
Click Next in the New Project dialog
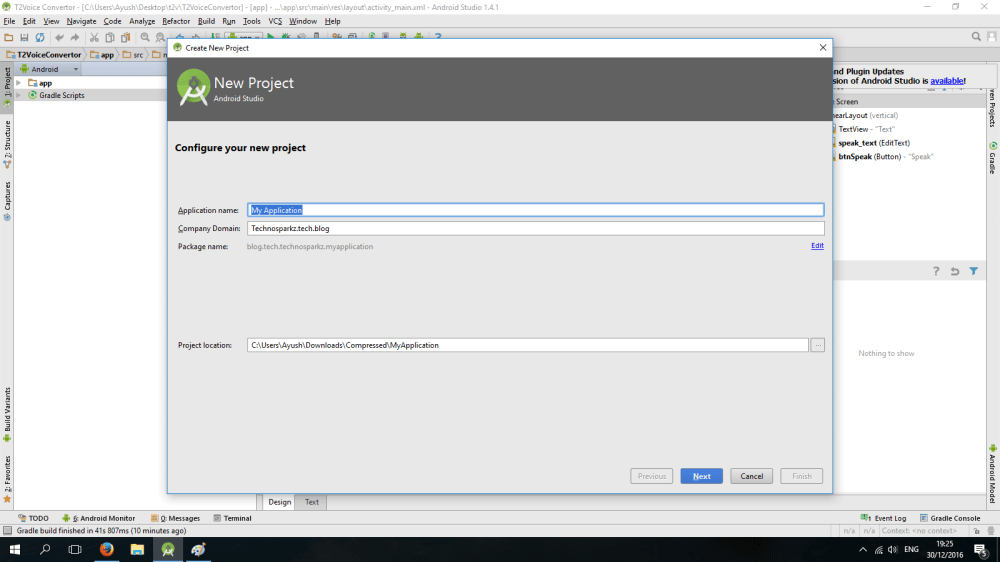click(x=701, y=476)
